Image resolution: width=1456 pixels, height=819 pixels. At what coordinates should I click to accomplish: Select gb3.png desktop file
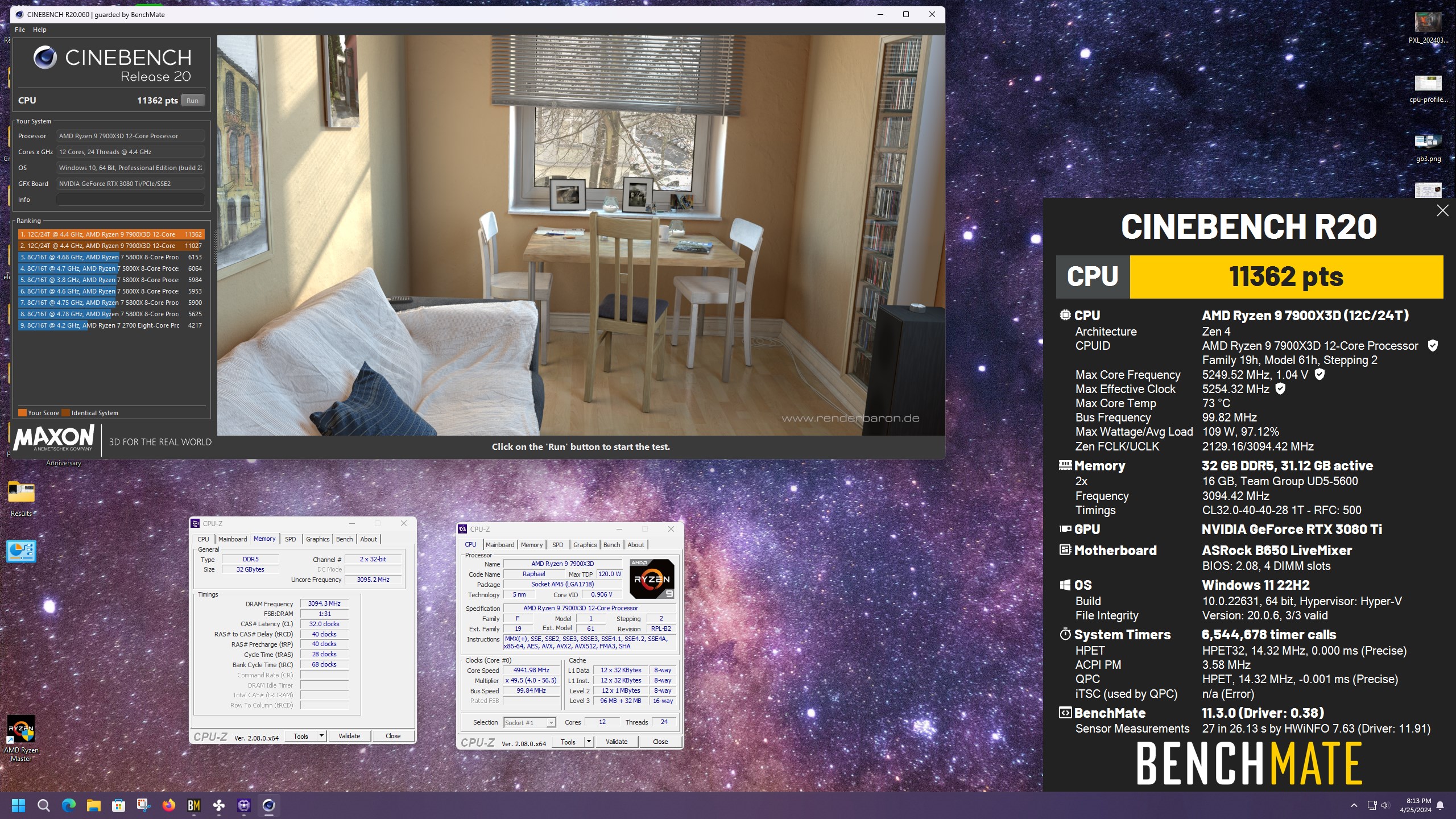point(1428,148)
